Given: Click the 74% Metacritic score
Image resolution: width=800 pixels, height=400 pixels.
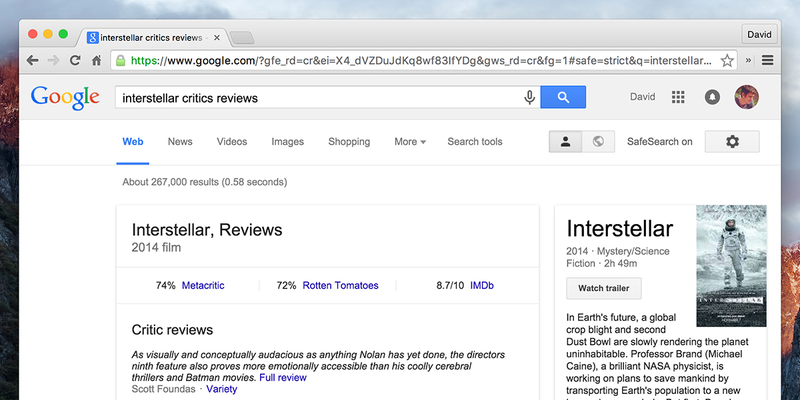Looking at the screenshot, I should click(x=165, y=285).
